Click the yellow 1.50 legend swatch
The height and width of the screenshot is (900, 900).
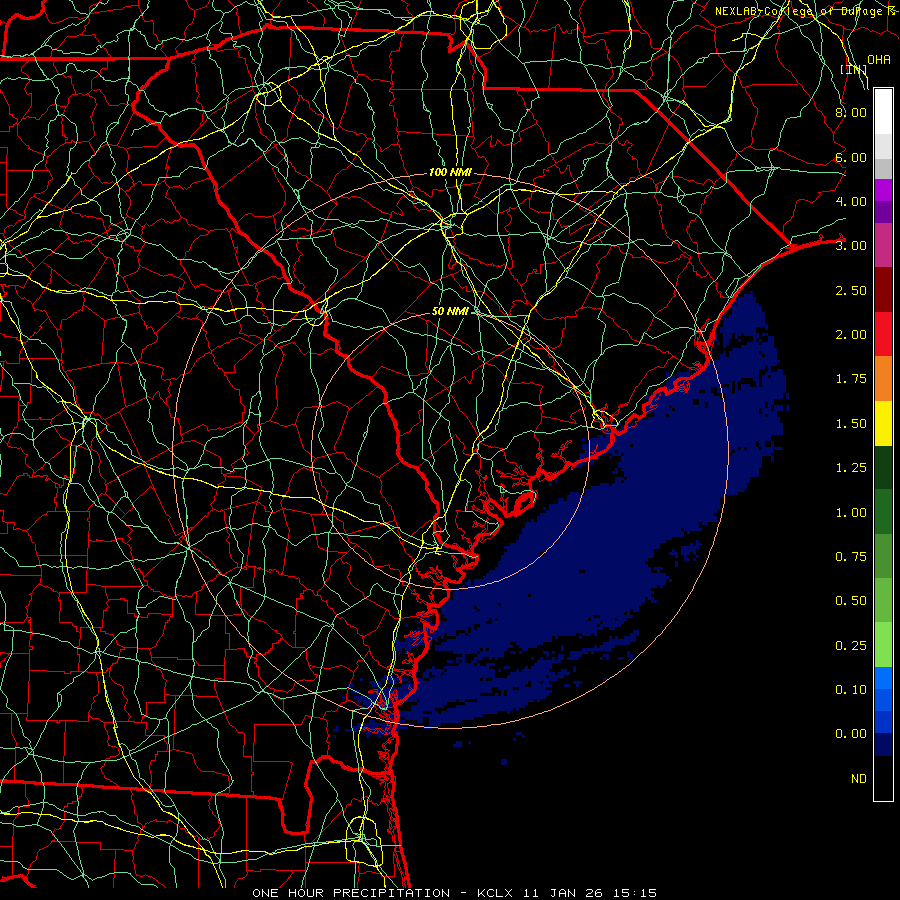(x=883, y=423)
